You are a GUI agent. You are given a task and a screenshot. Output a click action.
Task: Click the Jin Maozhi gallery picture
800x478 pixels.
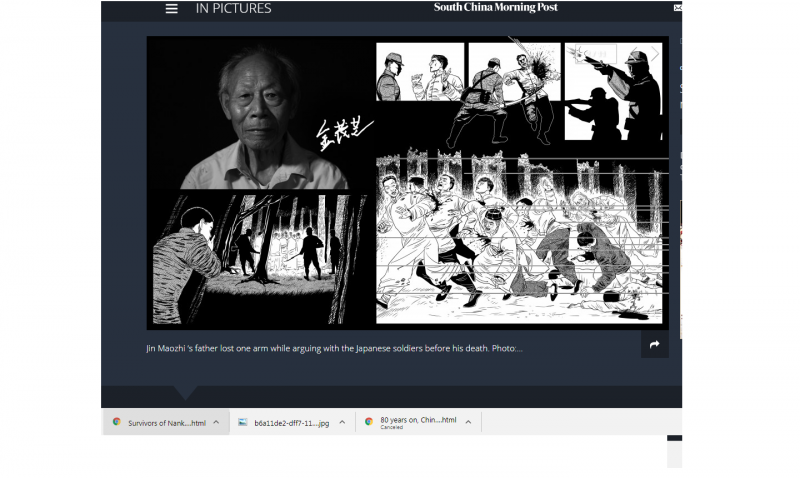coord(408,183)
